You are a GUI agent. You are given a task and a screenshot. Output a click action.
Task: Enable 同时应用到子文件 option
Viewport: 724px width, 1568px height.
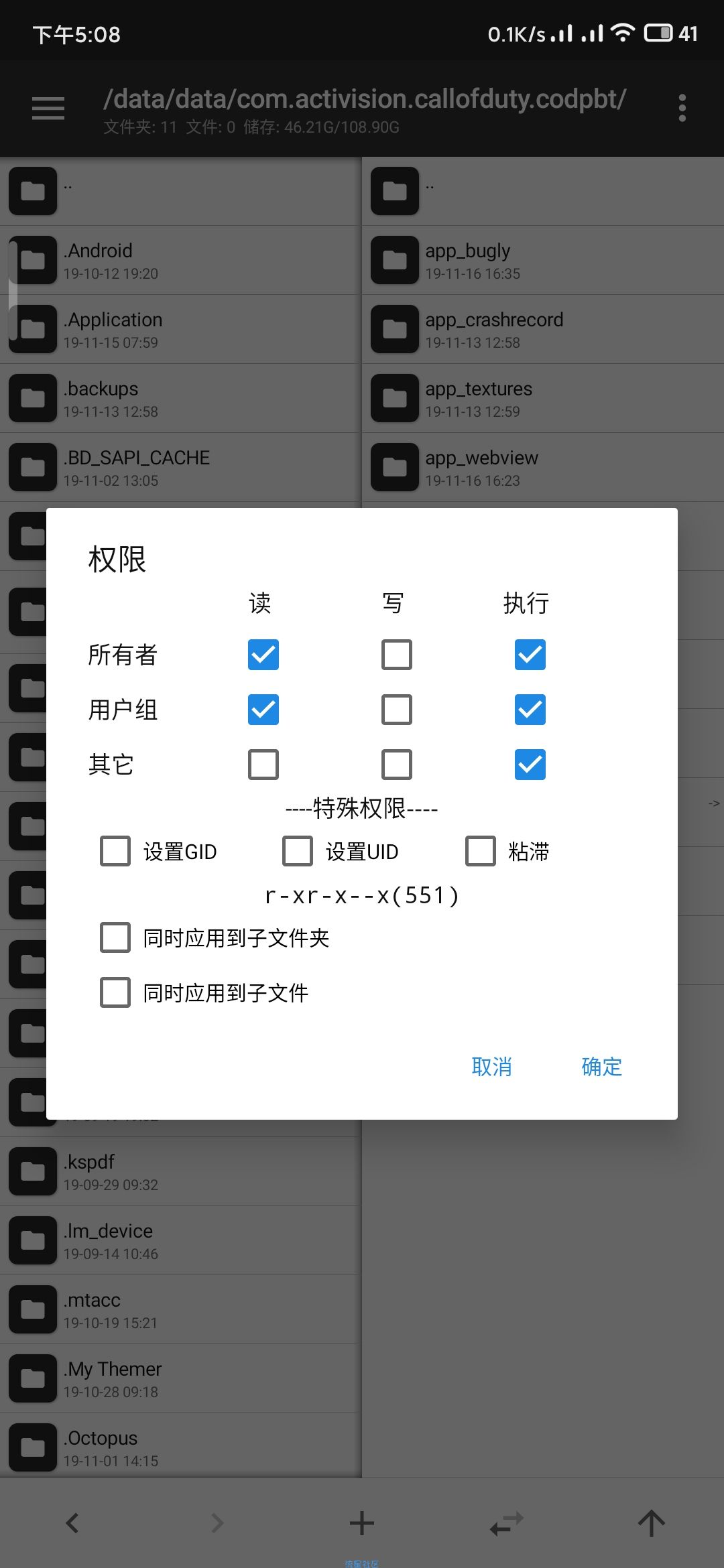click(x=115, y=992)
